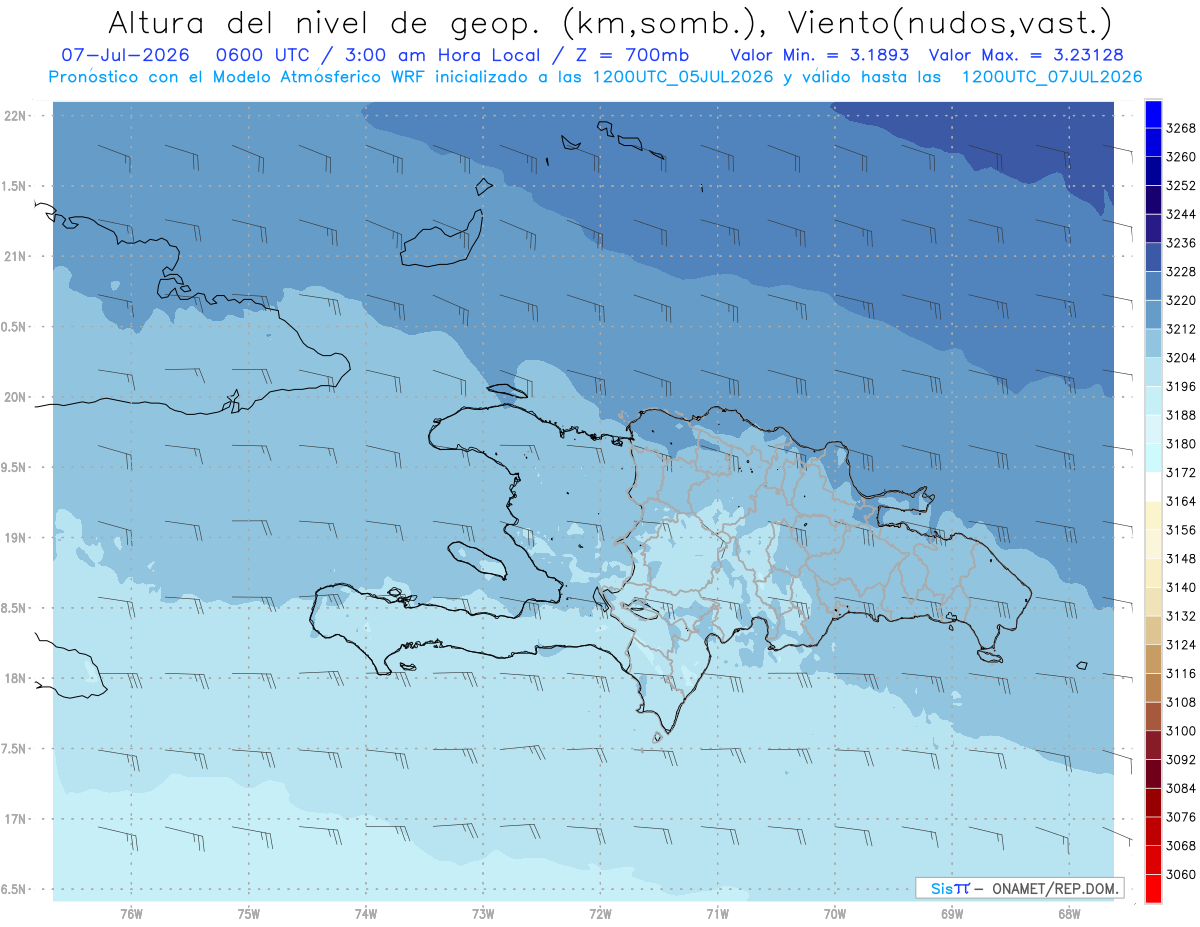Click the bright red swatch below 3060
This screenshot has height=927, width=1200.
point(1153,888)
